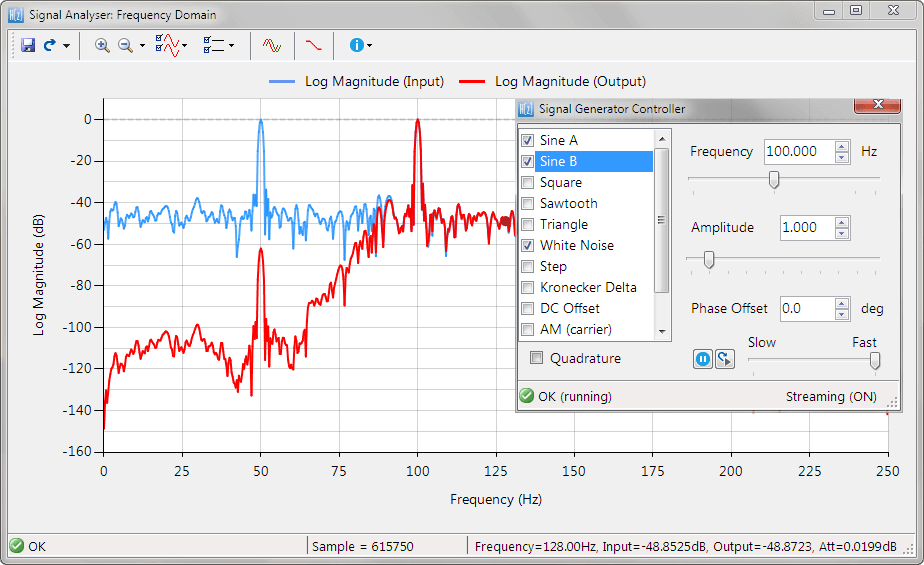
Task: Click the red filter curve toolbar icon
Action: tap(314, 45)
